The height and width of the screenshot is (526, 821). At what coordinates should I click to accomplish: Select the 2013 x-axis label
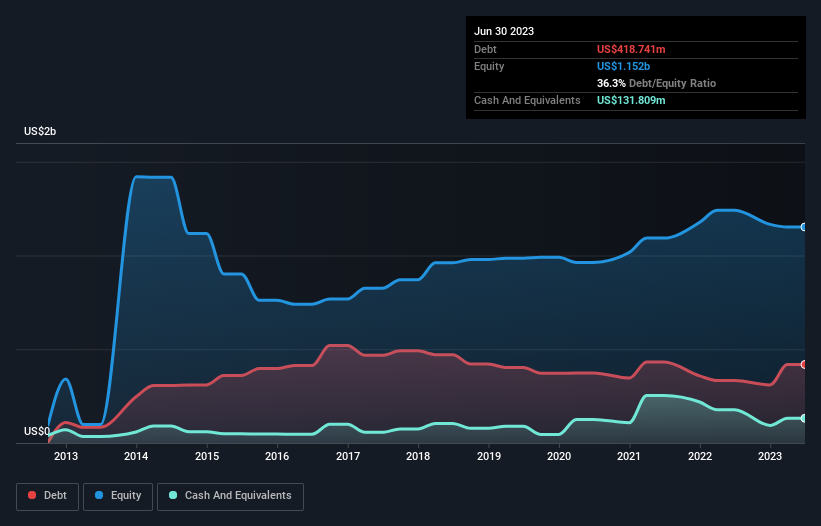click(x=66, y=456)
